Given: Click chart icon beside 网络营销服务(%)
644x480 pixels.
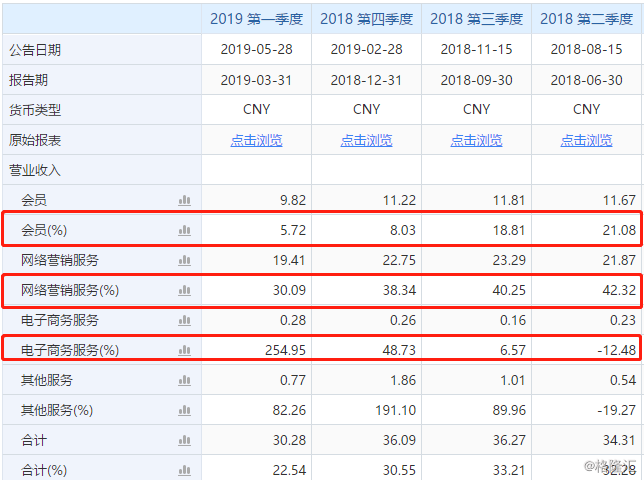Looking at the screenshot, I should [x=184, y=290].
